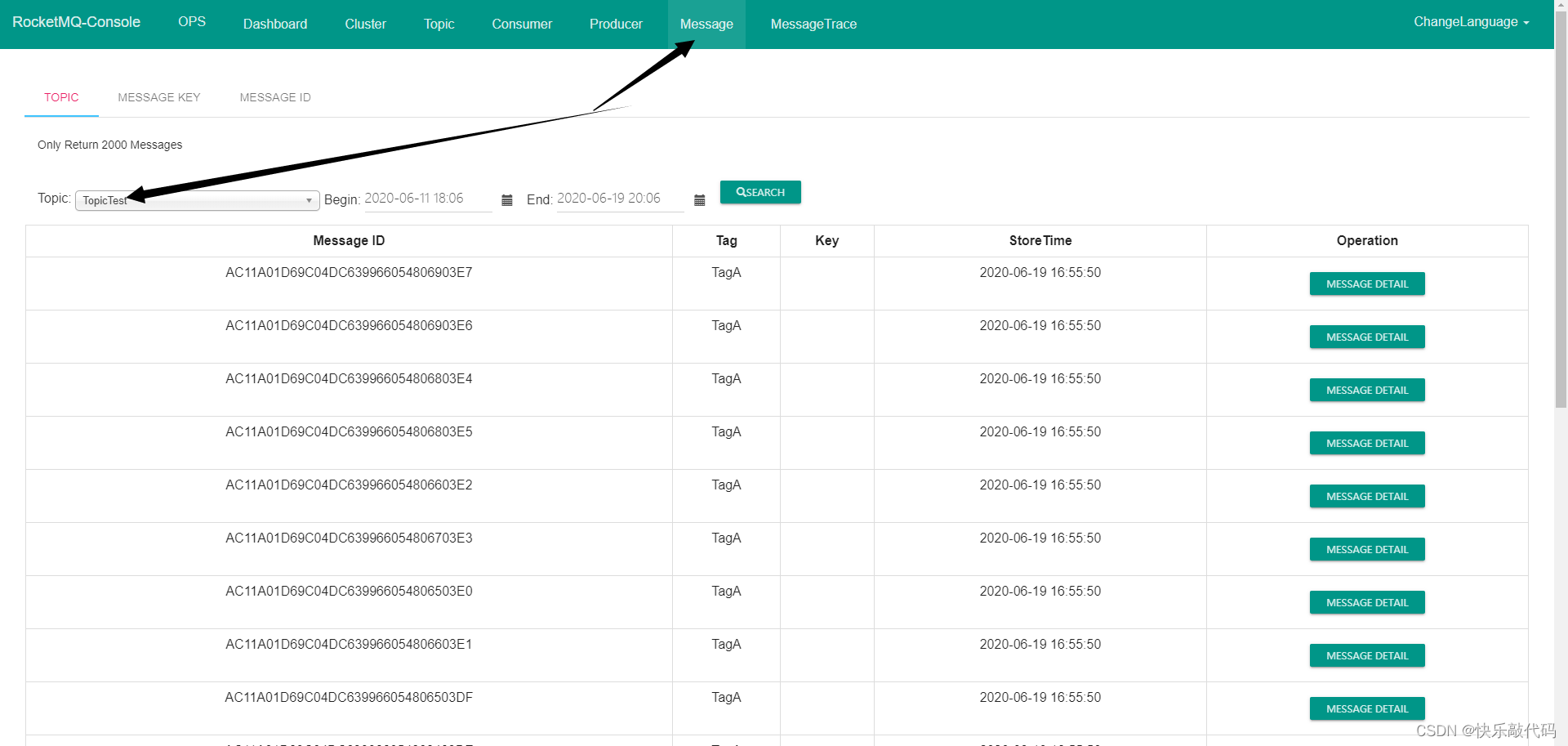Viewport: 1568px width, 746px height.
Task: Open the Consumer page
Action: pyautogui.click(x=522, y=24)
